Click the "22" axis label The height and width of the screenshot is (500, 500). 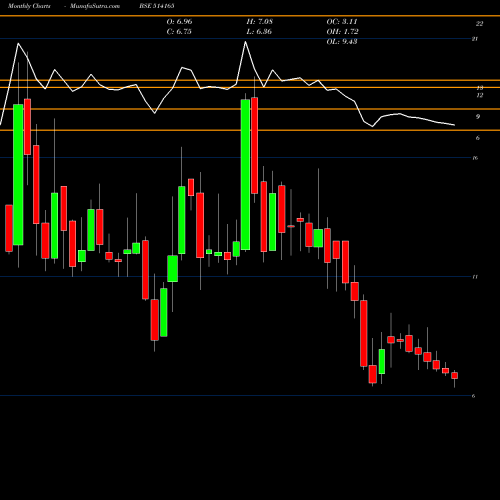479,24
